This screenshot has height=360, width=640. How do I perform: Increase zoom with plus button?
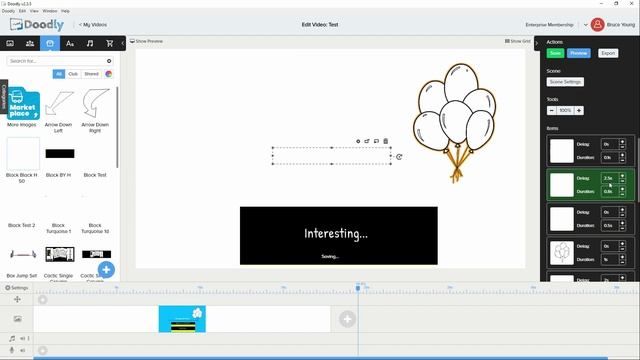(579, 111)
